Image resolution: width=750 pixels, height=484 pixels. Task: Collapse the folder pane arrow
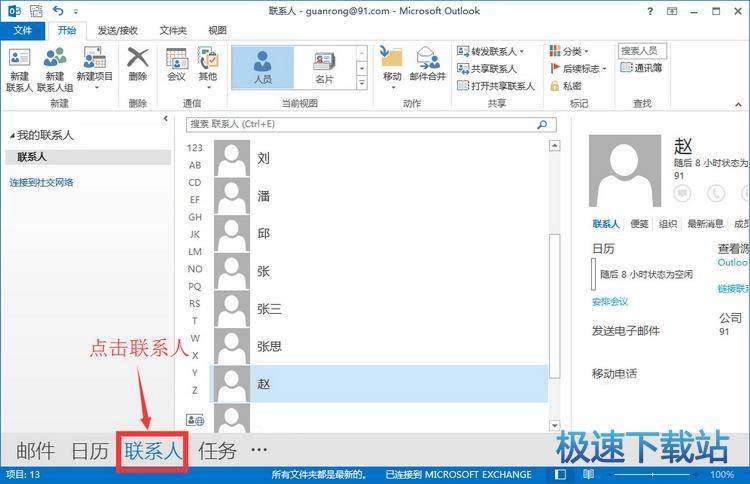click(x=165, y=118)
